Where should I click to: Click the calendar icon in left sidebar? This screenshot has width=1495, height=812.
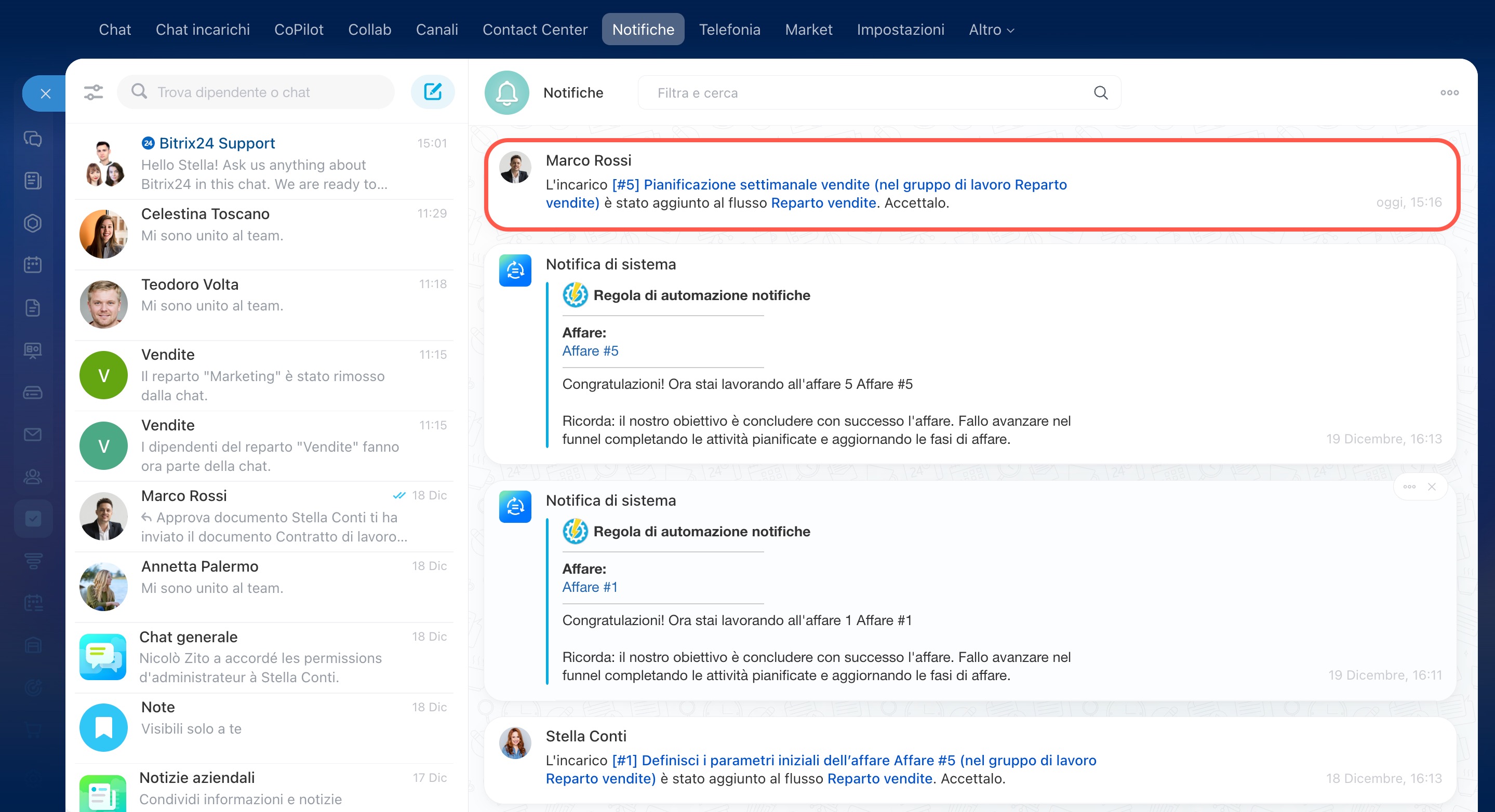point(33,265)
